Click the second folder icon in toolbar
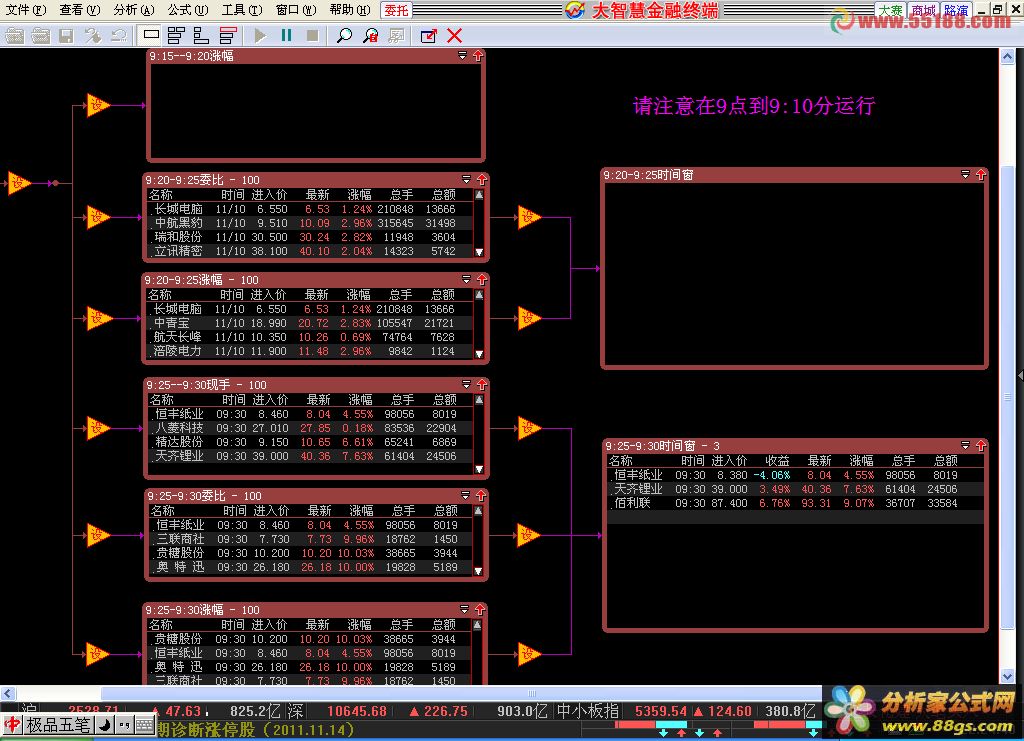Viewport: 1024px width, 741px height. click(x=40, y=35)
